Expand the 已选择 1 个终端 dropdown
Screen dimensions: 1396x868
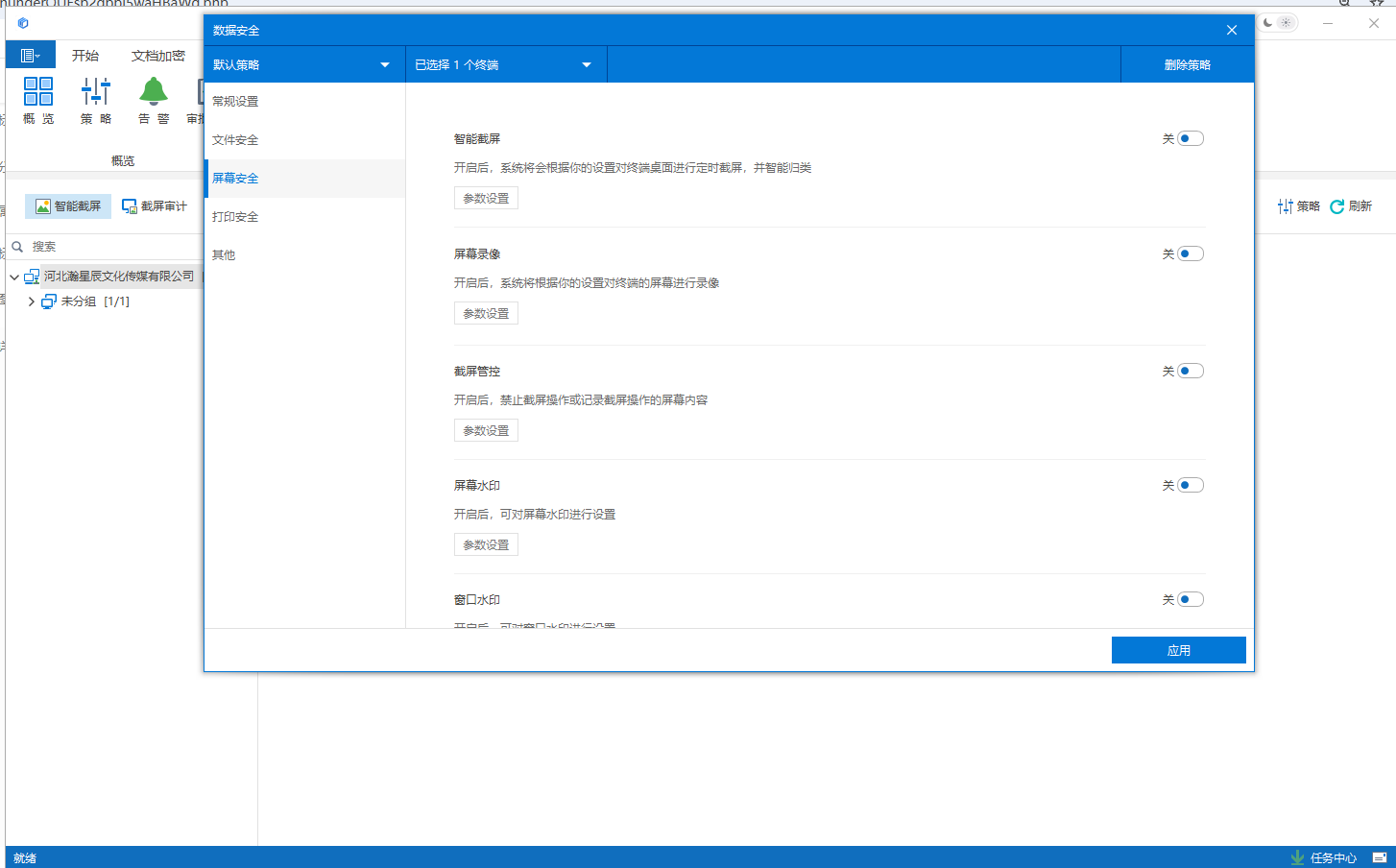pos(505,65)
